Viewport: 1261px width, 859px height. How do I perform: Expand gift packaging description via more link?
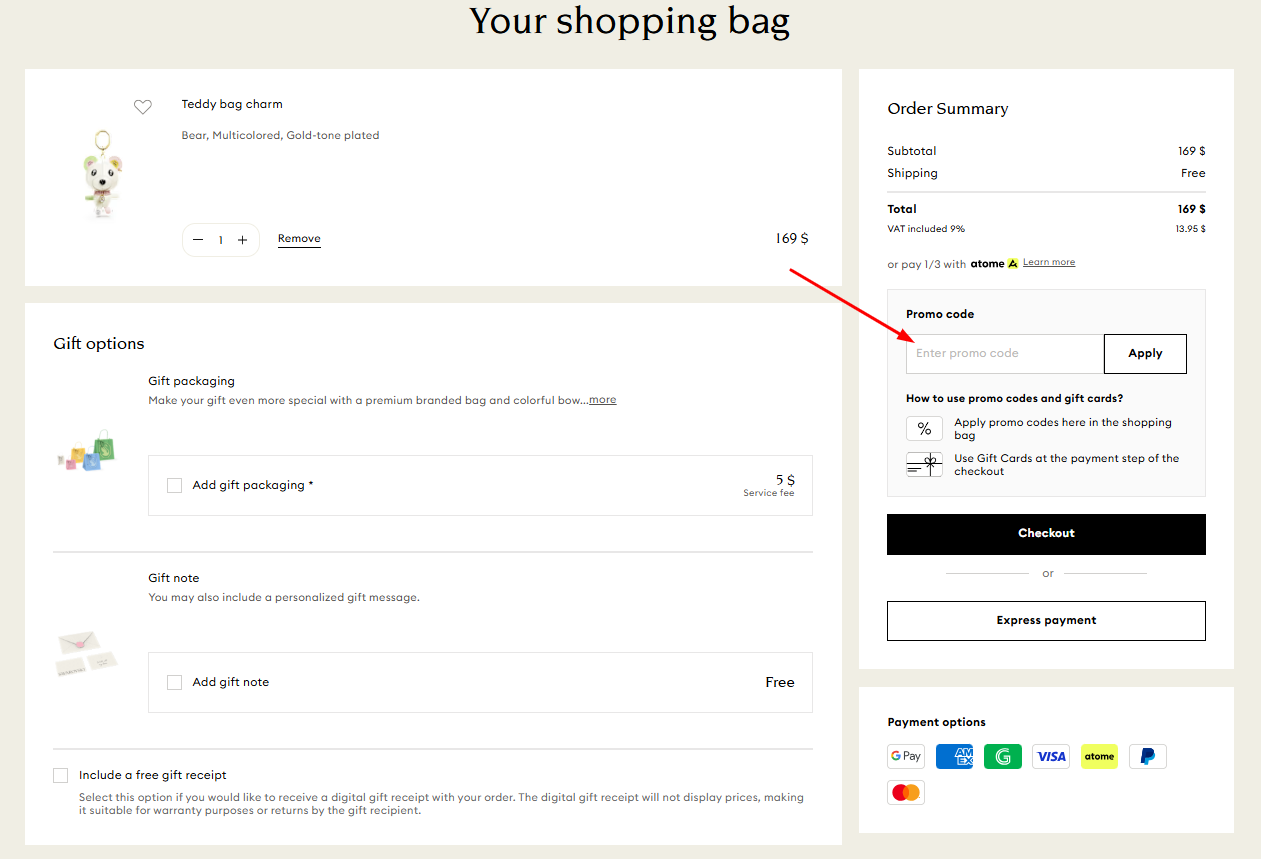coord(602,399)
